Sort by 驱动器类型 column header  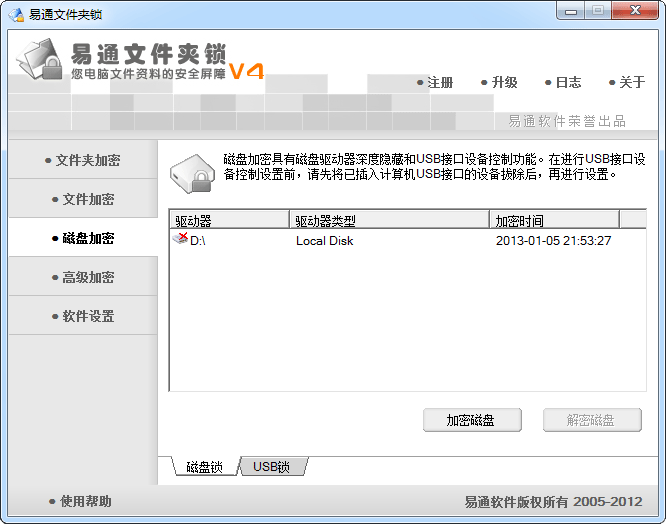click(389, 220)
